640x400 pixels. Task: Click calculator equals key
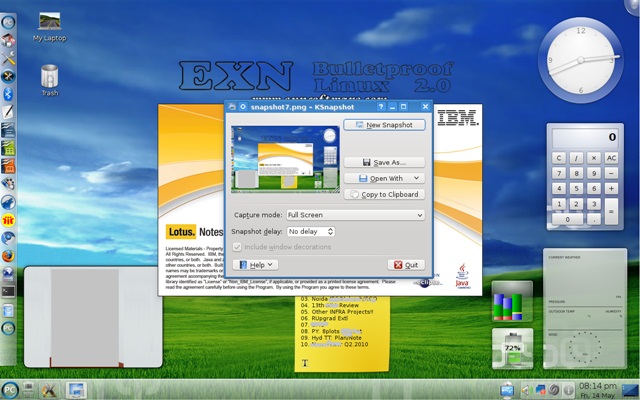(611, 211)
